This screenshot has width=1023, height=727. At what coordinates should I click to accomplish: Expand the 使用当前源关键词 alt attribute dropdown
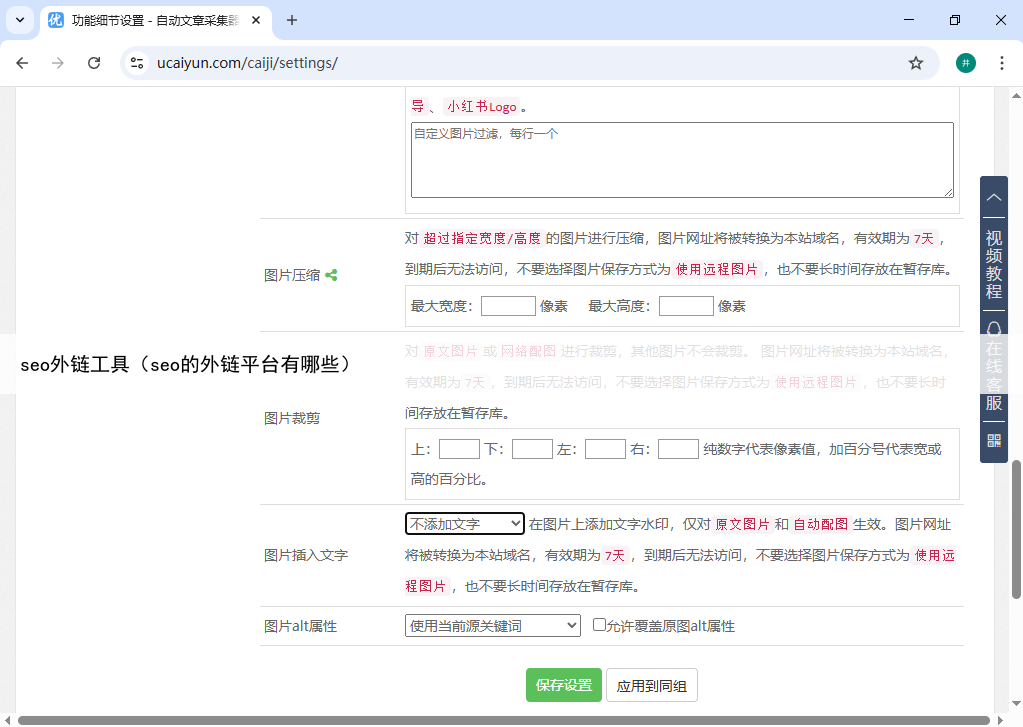(x=492, y=625)
